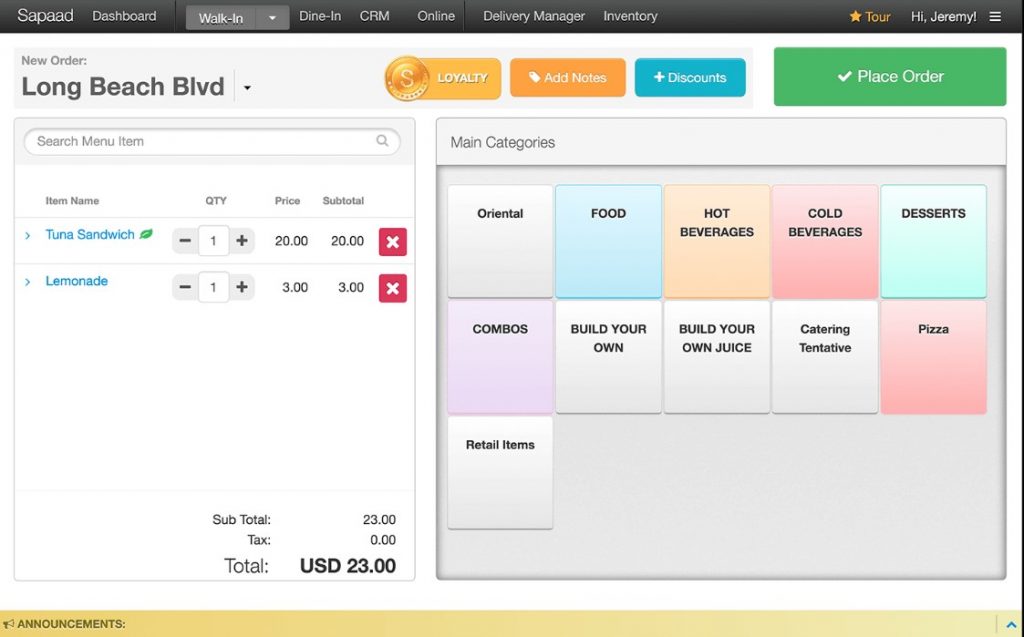
Task: Click the Loyalty coin button
Action: (443, 78)
